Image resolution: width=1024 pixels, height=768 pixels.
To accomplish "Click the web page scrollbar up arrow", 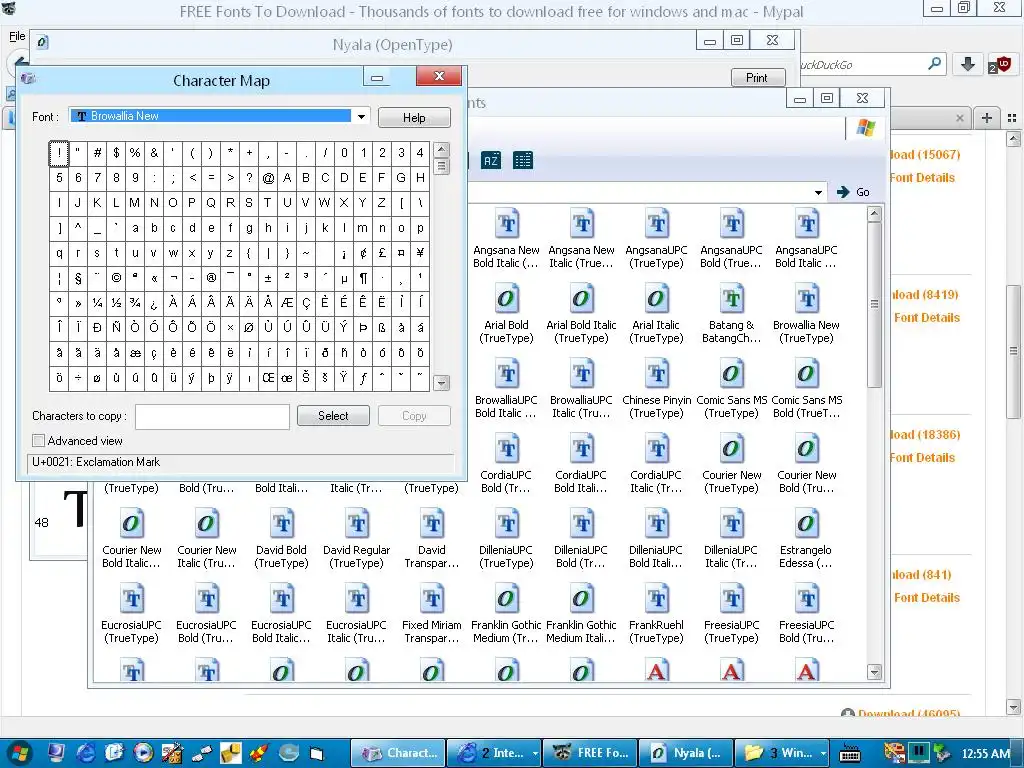I will 1013,138.
